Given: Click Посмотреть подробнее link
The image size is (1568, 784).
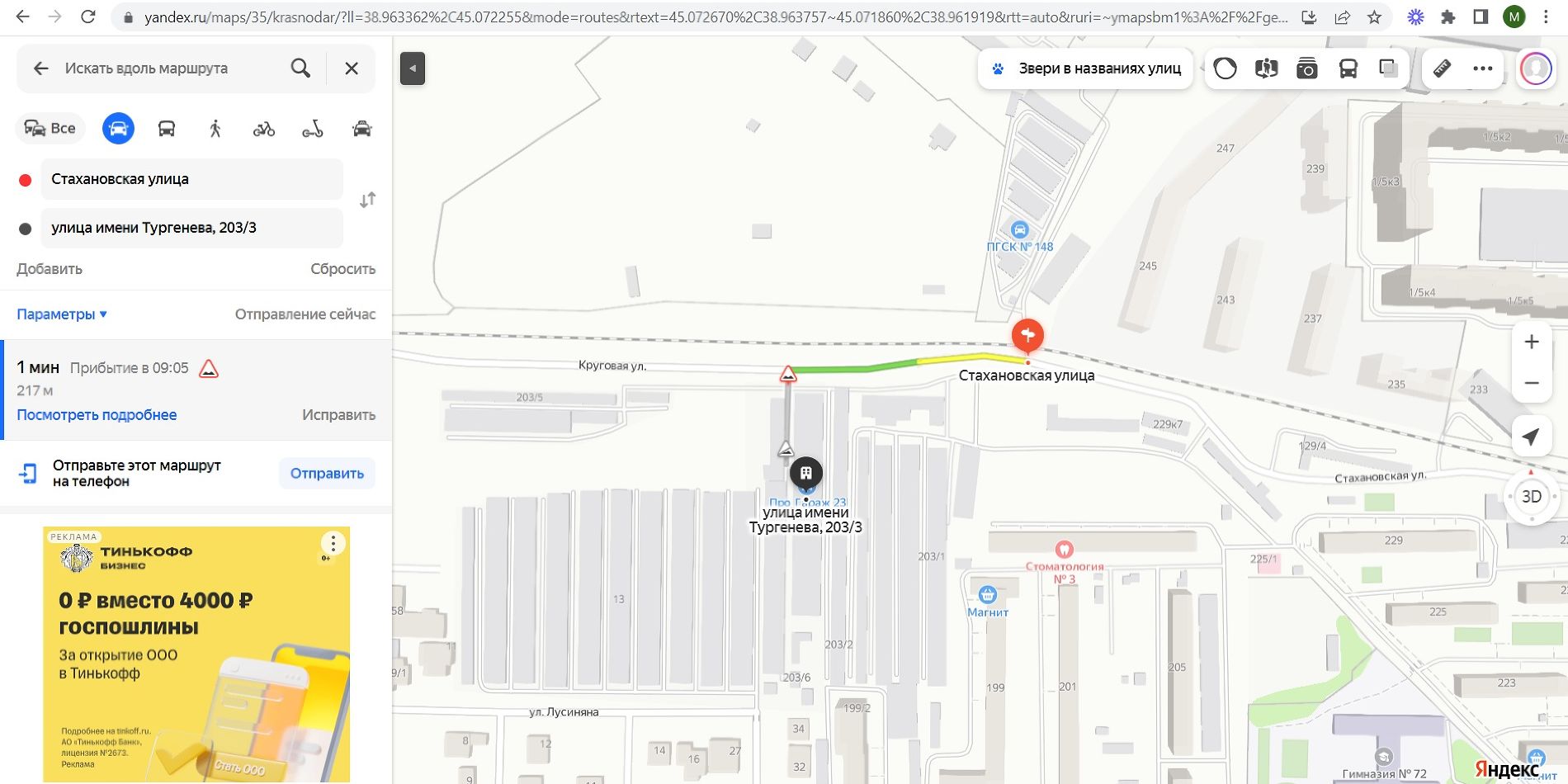Looking at the screenshot, I should click(x=97, y=415).
